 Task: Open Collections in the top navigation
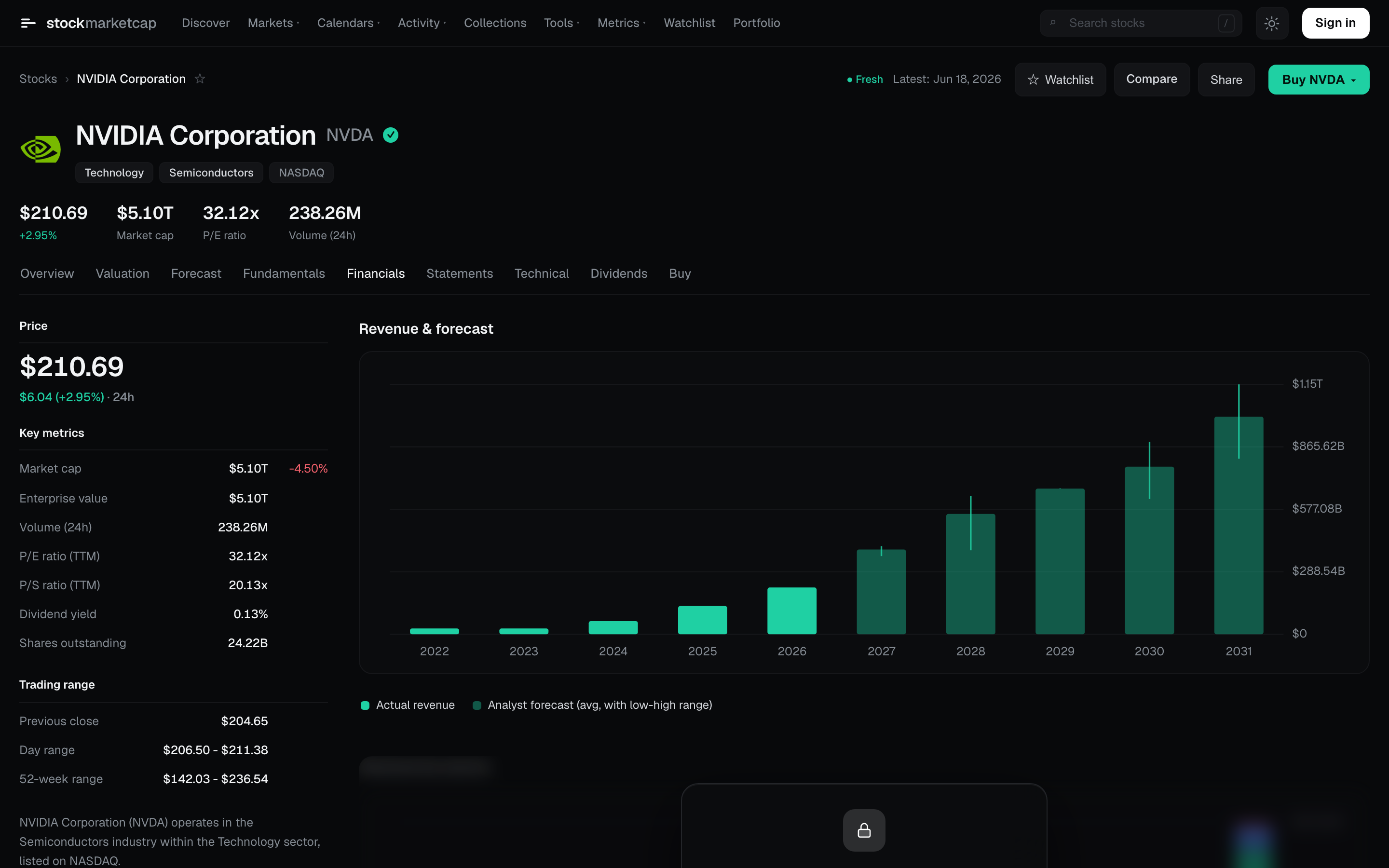point(495,23)
